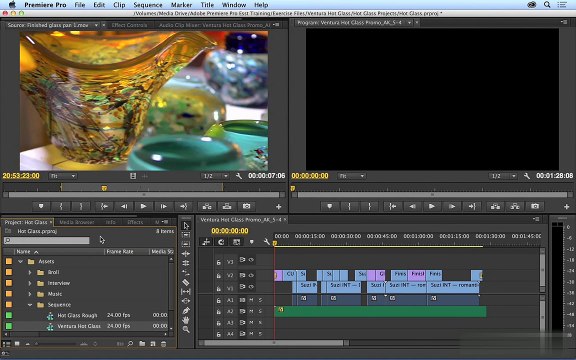Toggle Snap in timeline
This screenshot has height=360, width=576.
[x=221, y=242]
